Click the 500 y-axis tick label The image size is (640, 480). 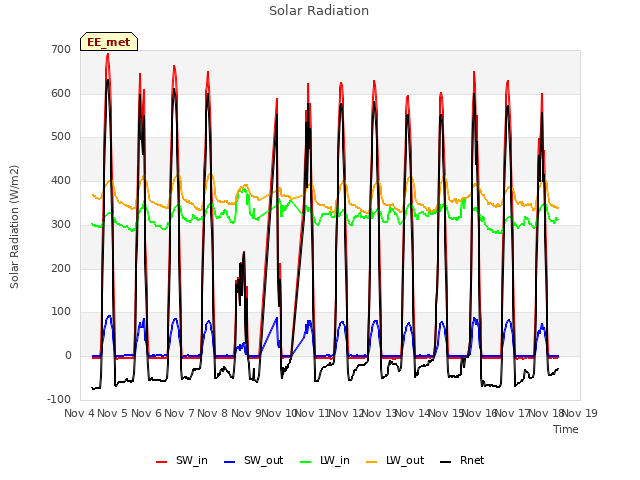[x=61, y=137]
